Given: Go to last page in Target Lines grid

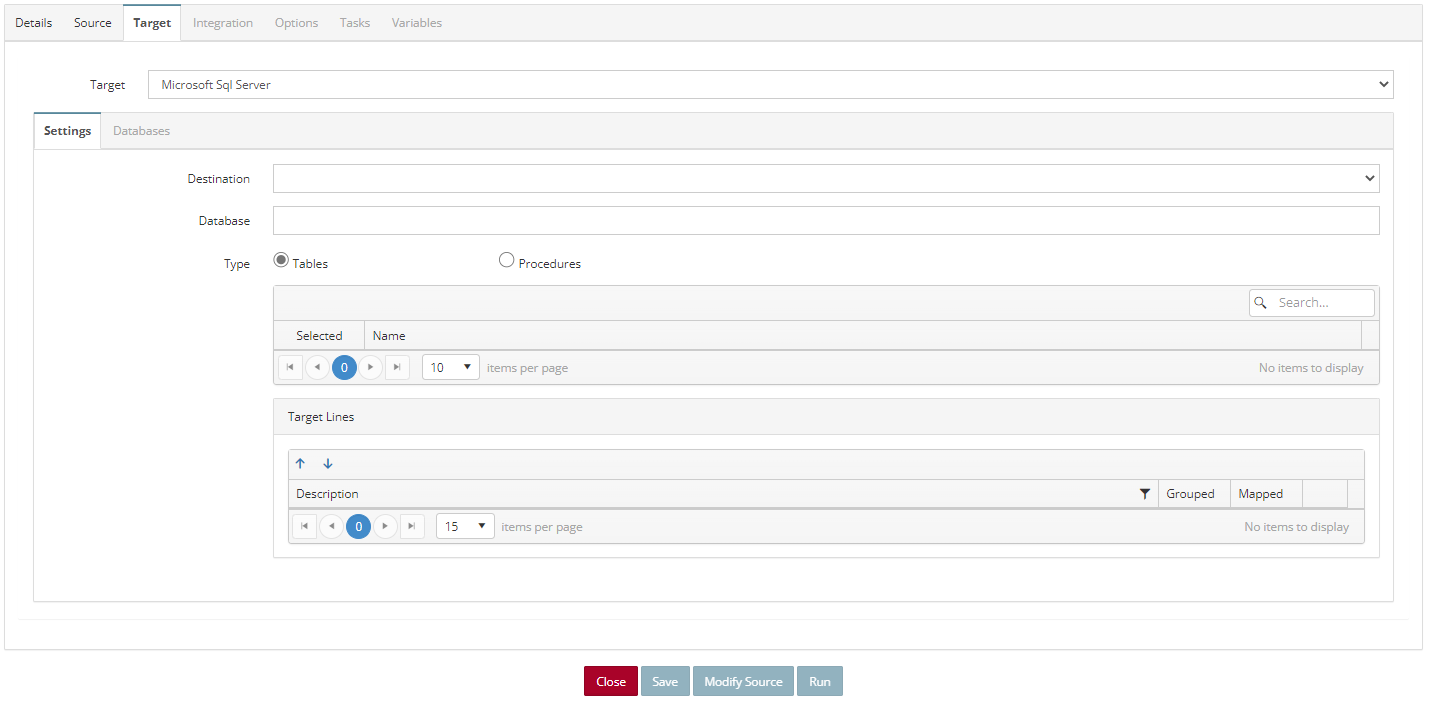Looking at the screenshot, I should pos(412,527).
